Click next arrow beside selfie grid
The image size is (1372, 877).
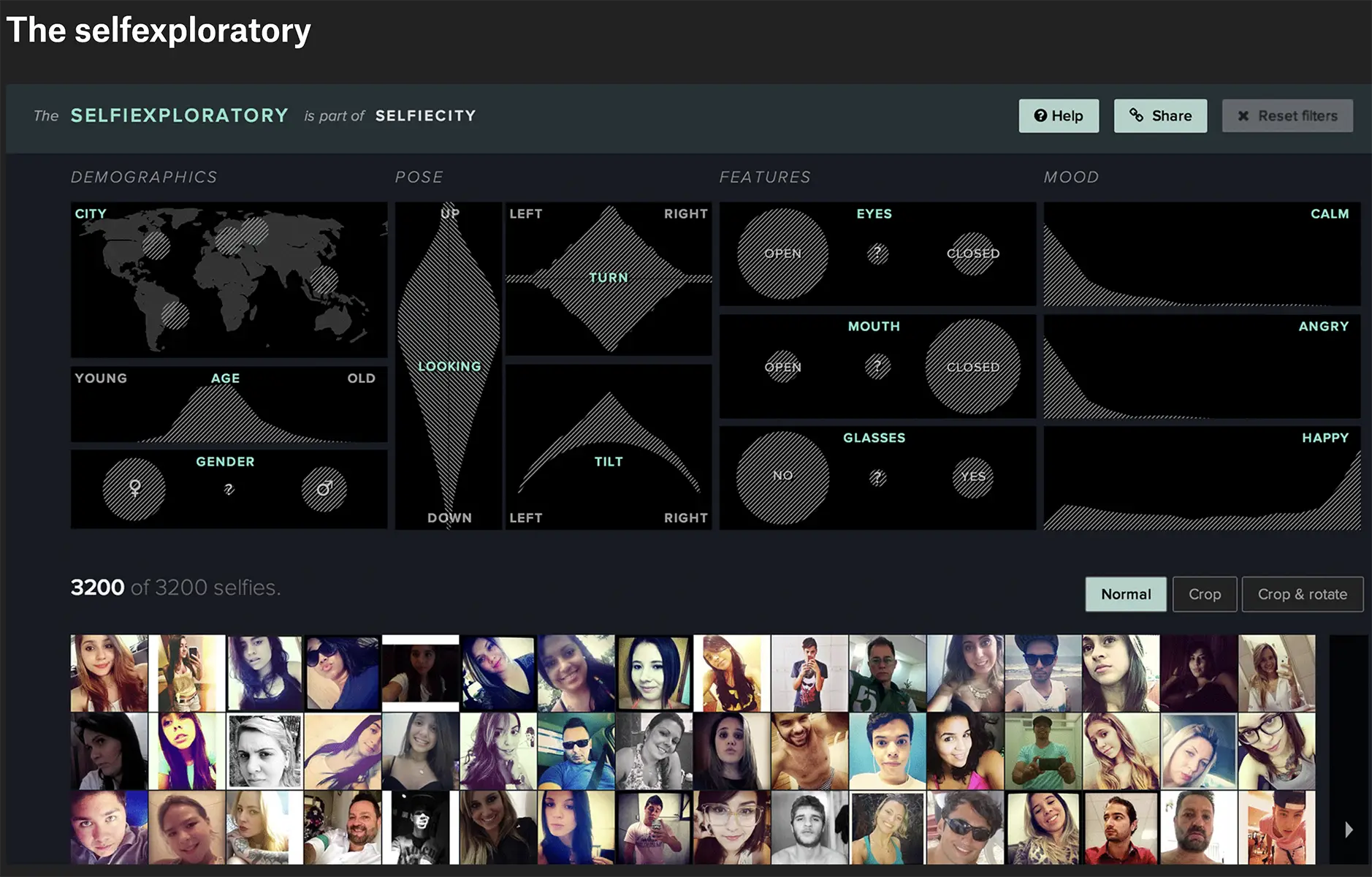(1349, 829)
